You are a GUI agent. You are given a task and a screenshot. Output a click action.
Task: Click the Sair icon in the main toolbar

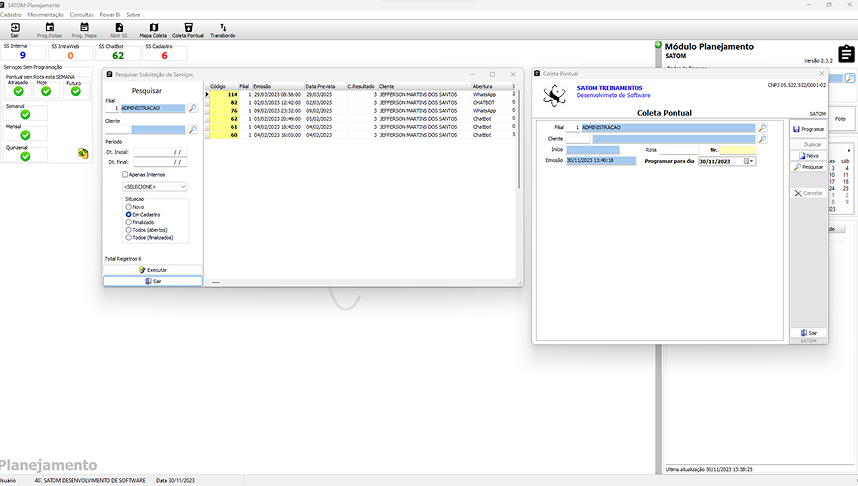coord(14,30)
